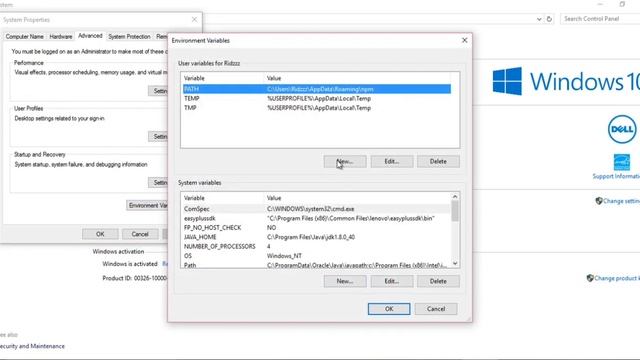The height and width of the screenshot is (360, 640).
Task: Select the FP_NO_HOST_CHECK system variable
Action: point(317,227)
